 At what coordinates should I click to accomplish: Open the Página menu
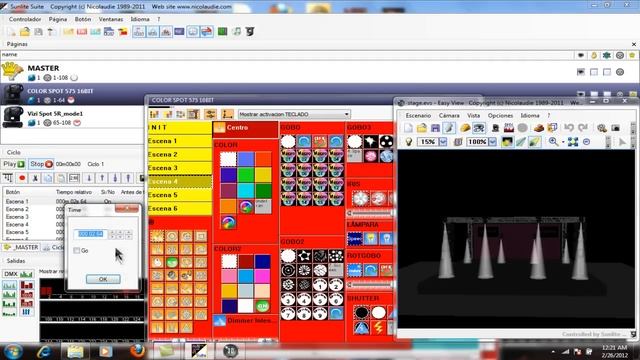[58, 19]
